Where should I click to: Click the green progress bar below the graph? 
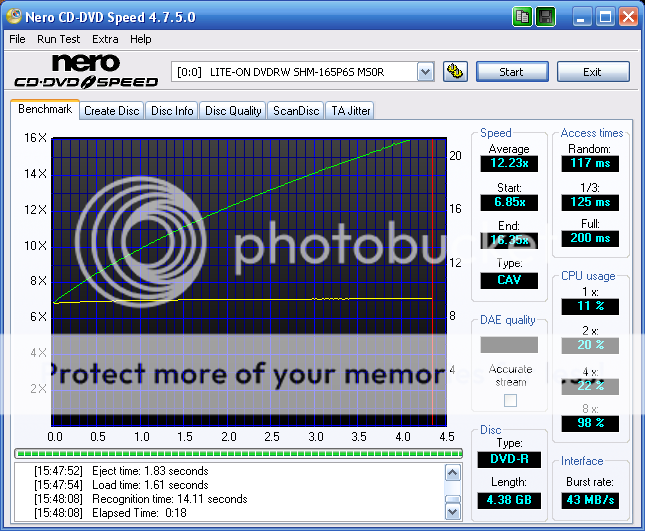coord(238,453)
